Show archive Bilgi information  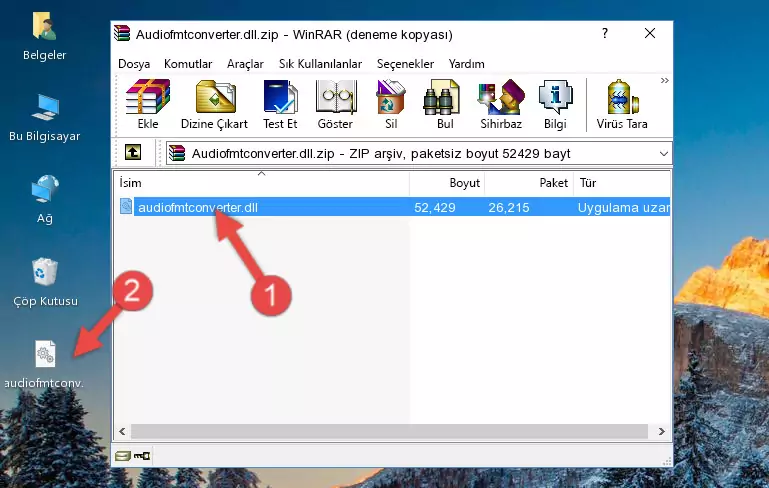[555, 104]
